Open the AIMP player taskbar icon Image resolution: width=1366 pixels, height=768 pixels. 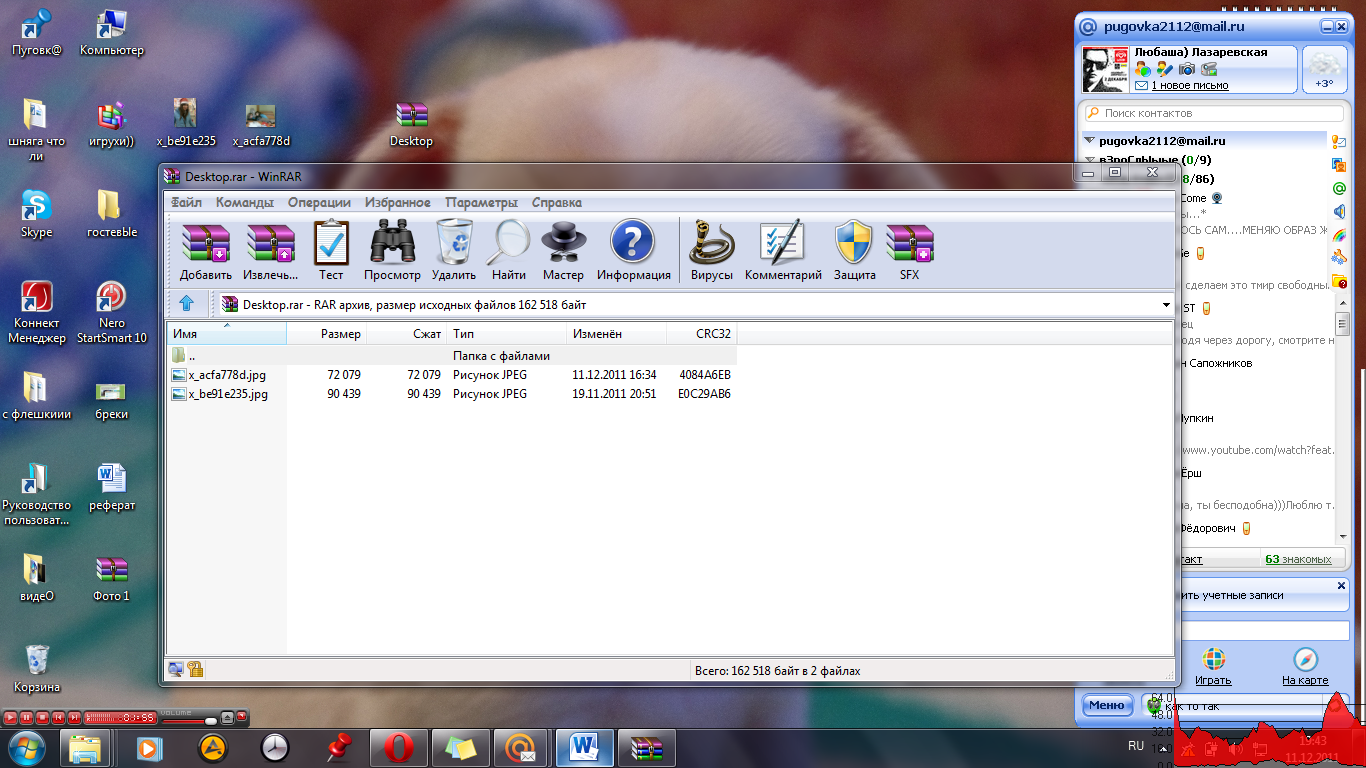[213, 747]
